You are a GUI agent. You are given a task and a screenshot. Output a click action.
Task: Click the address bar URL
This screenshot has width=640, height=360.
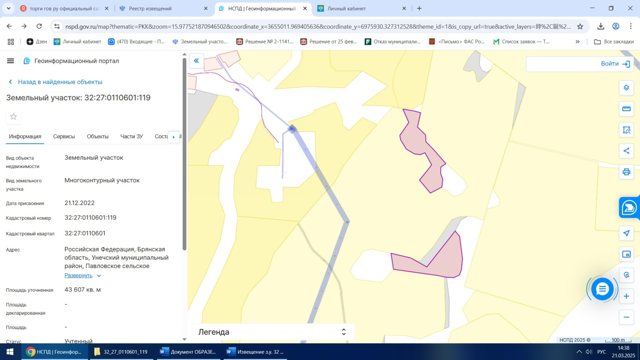tap(318, 27)
